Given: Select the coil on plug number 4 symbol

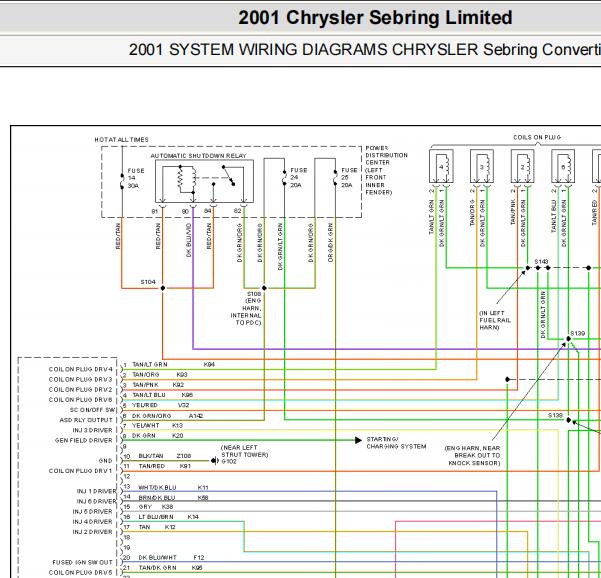Looking at the screenshot, I should tap(441, 166).
